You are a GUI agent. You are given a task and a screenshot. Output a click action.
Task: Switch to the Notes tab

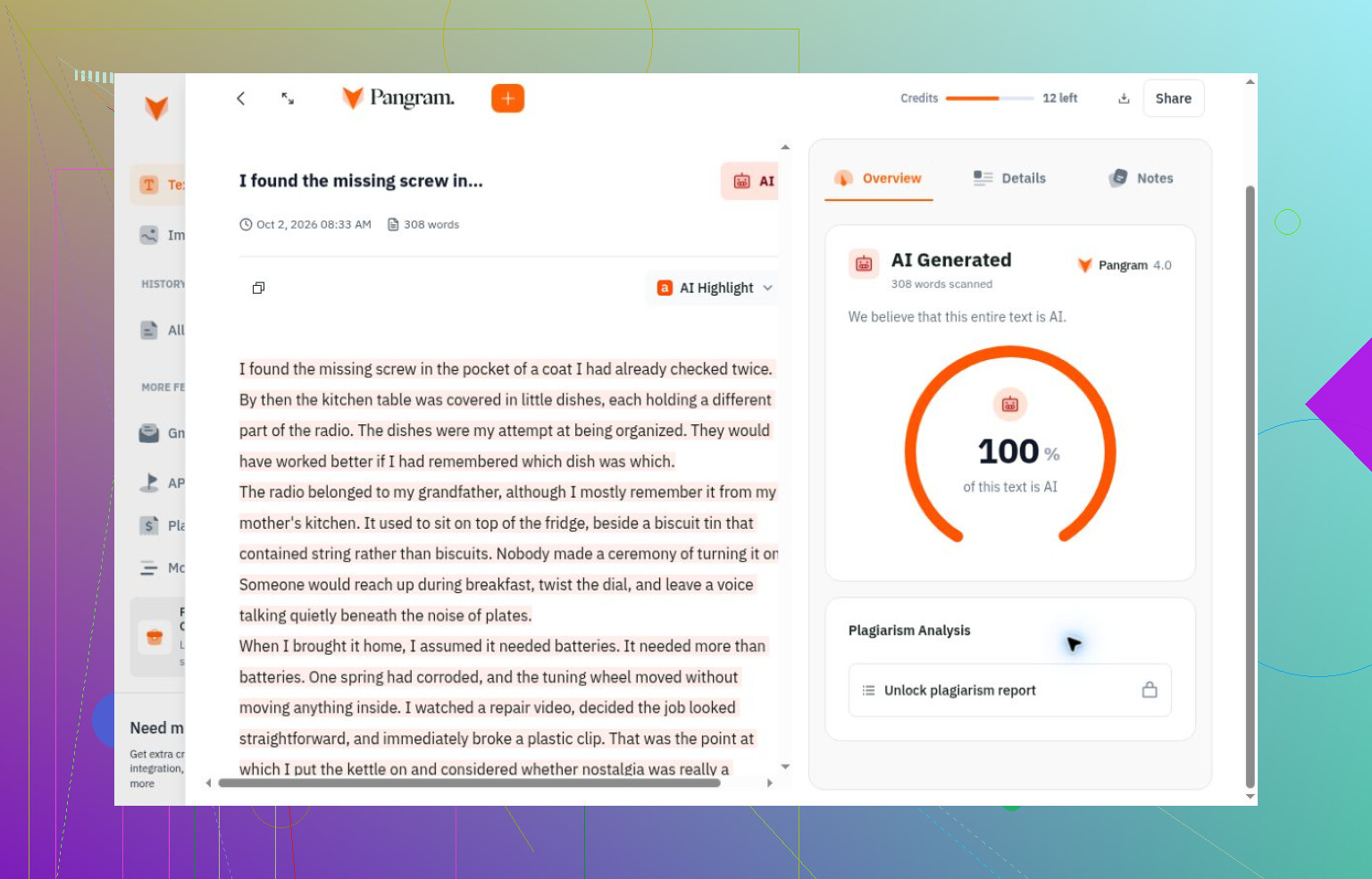1141,179
